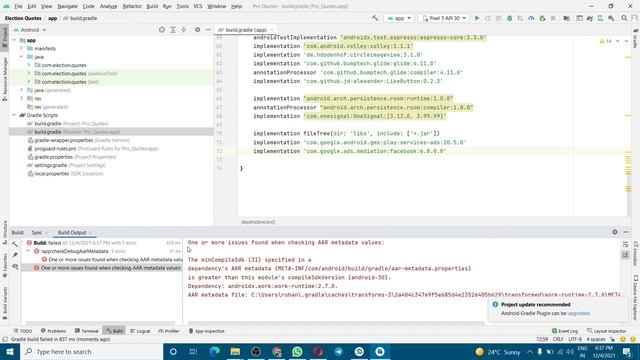Select the Build Output tab
The image size is (640, 360).
tap(72, 232)
